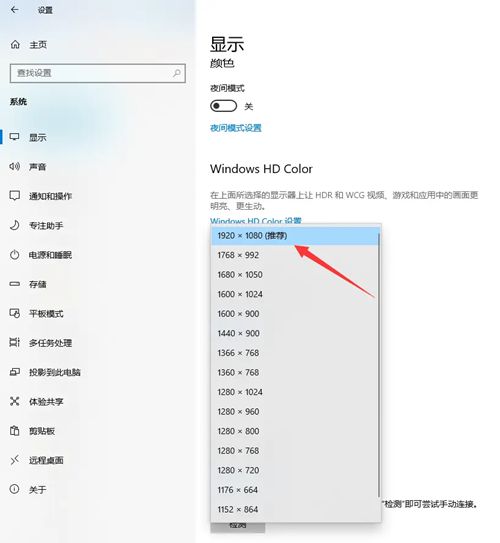Click the search magnifier icon

177,73
